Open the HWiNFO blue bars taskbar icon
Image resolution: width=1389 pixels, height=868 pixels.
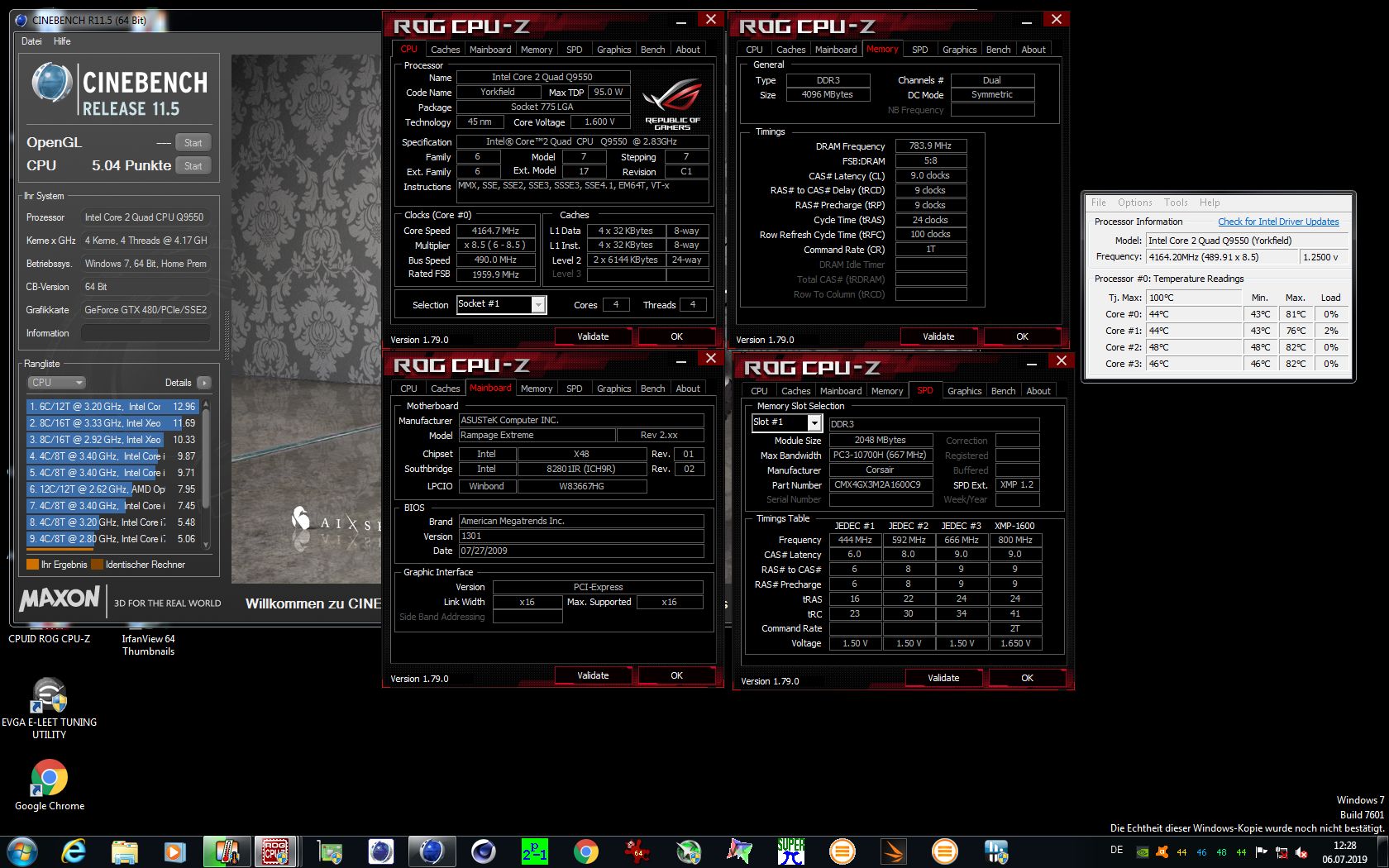pos(995,851)
